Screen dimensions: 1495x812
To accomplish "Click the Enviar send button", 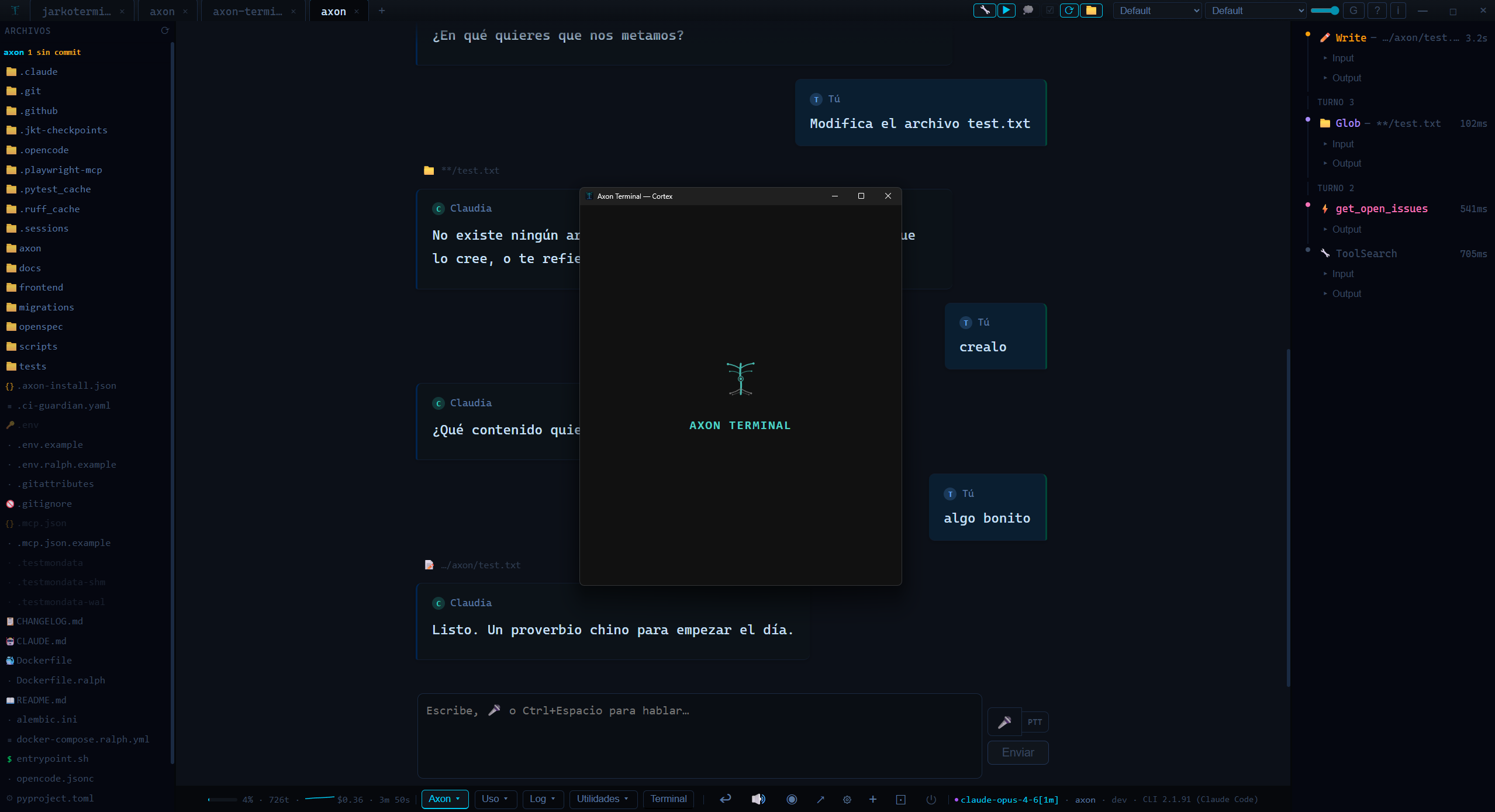I will pos(1018,752).
